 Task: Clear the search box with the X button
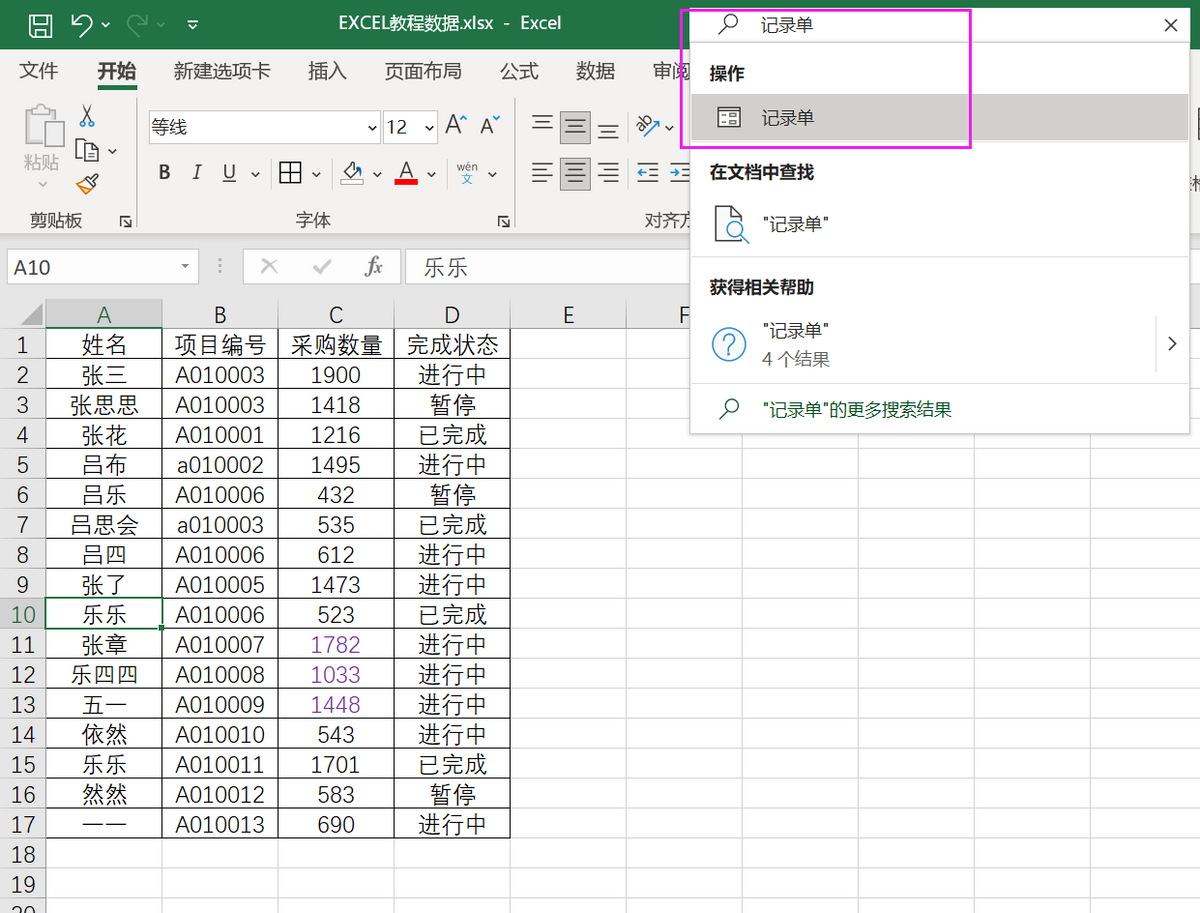click(1171, 26)
